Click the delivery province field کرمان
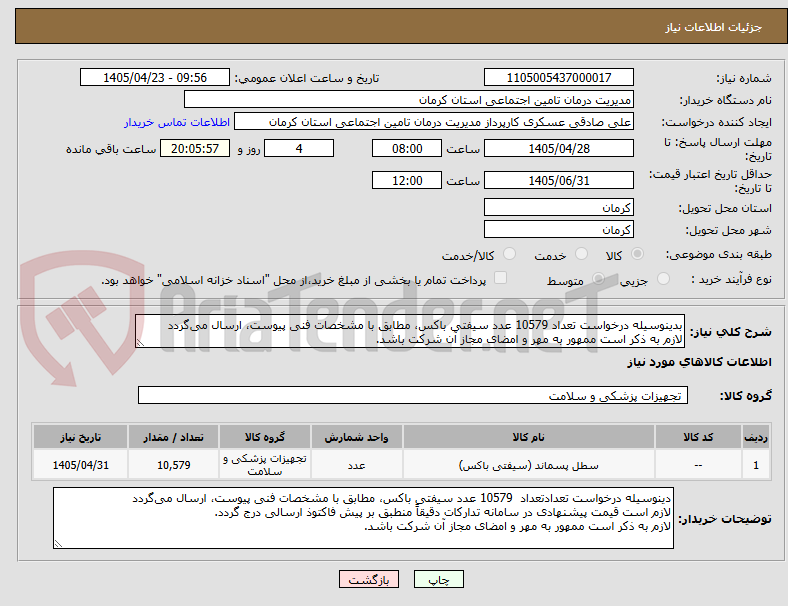 point(559,208)
